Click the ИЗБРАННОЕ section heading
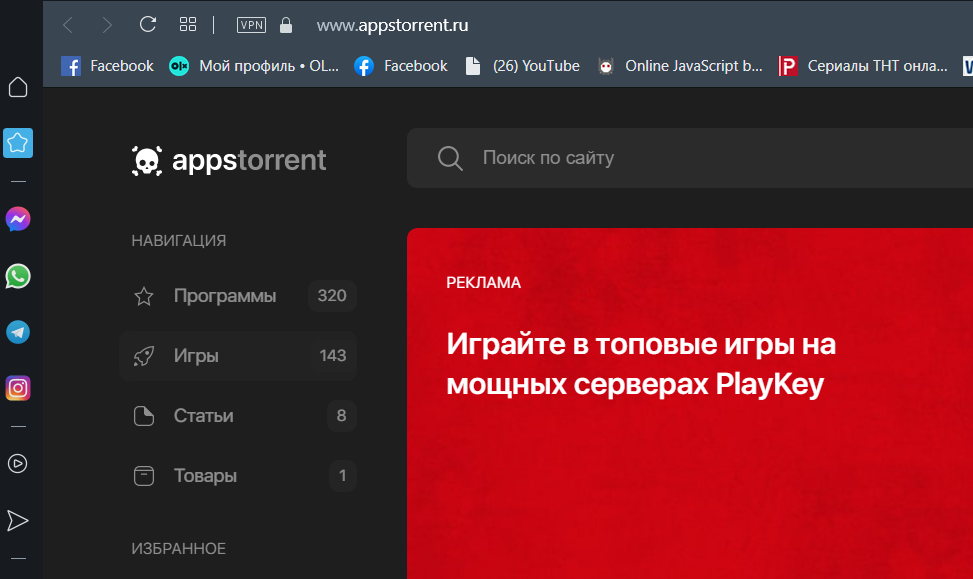Image resolution: width=973 pixels, height=579 pixels. (x=179, y=549)
